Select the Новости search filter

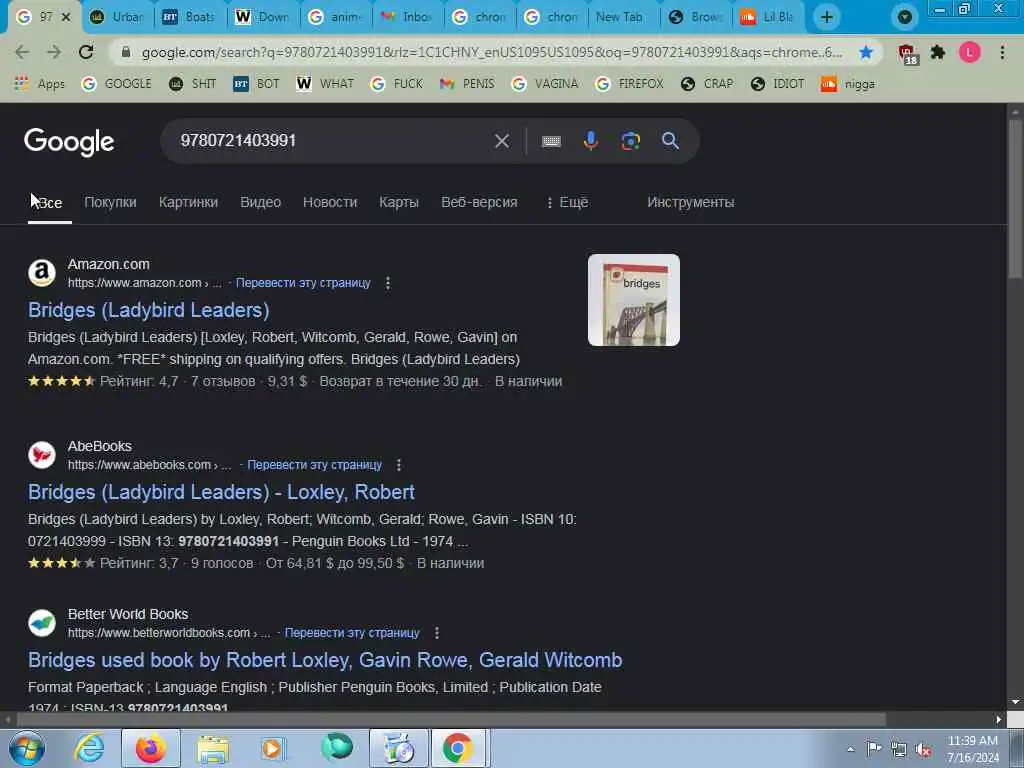(330, 202)
